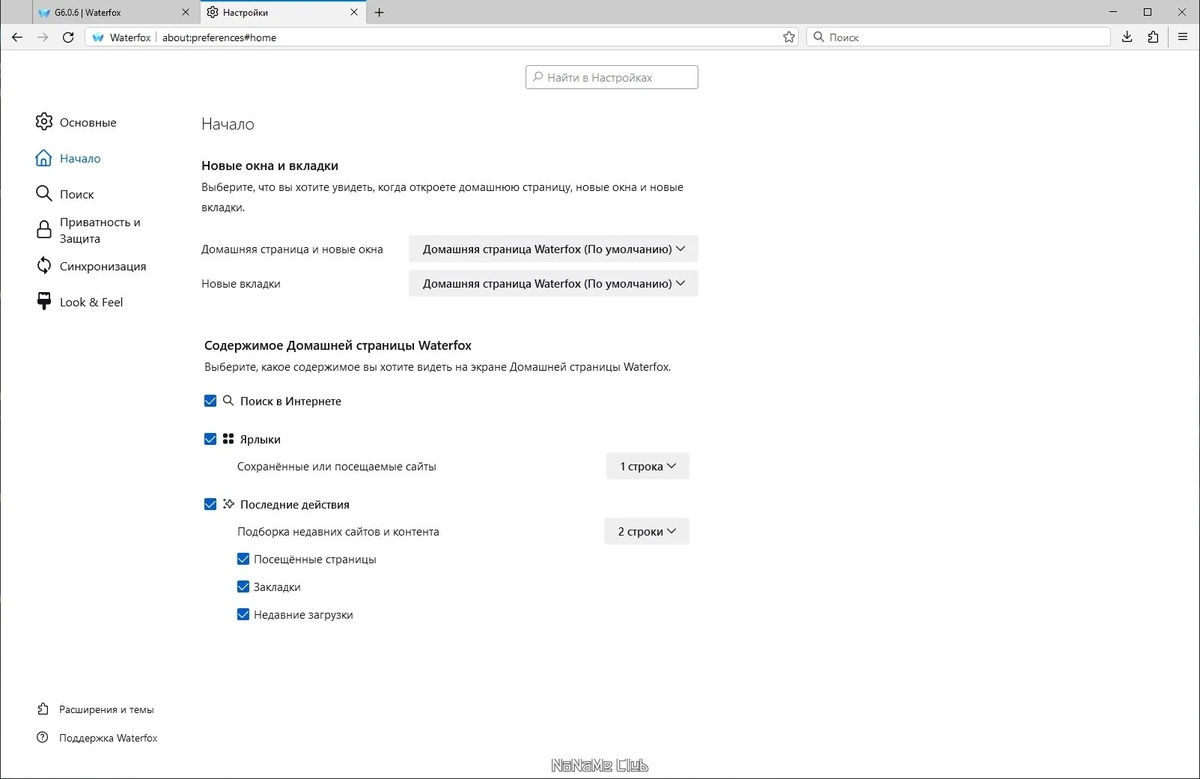Image resolution: width=1200 pixels, height=779 pixels.
Task: Open the Downloads panel icon
Action: point(1127,37)
